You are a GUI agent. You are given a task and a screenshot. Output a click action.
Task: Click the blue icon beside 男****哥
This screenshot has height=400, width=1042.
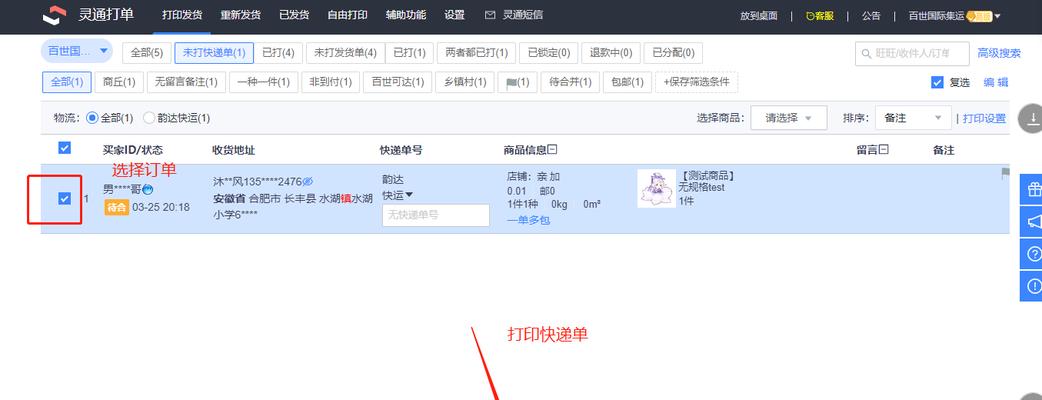pos(148,189)
